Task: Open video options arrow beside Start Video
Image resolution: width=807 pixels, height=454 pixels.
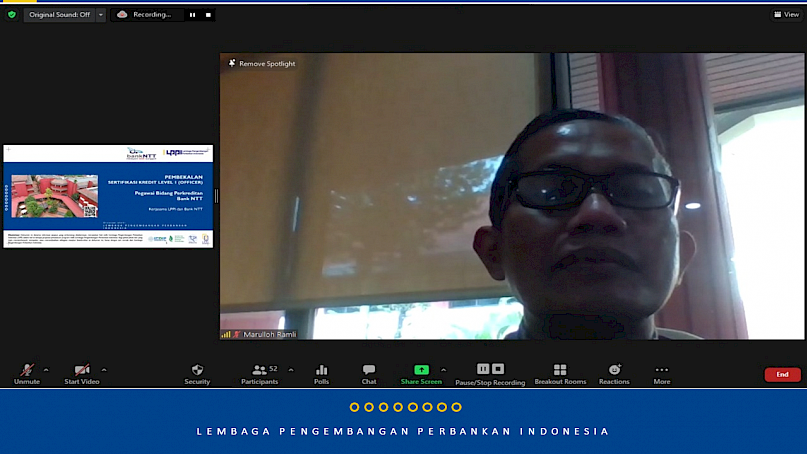Action: 104,370
